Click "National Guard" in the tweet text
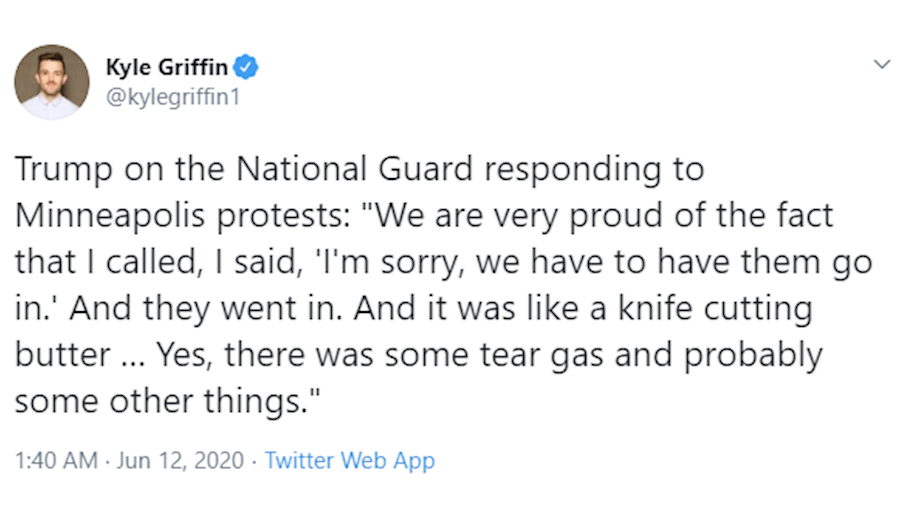The image size is (900, 520). [x=353, y=169]
